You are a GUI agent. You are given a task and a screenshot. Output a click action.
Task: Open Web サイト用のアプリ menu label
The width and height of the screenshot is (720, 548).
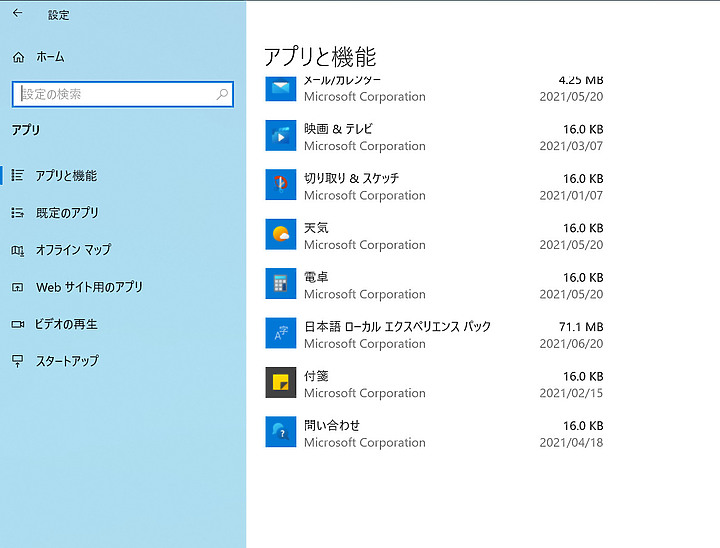pyautogui.click(x=89, y=287)
